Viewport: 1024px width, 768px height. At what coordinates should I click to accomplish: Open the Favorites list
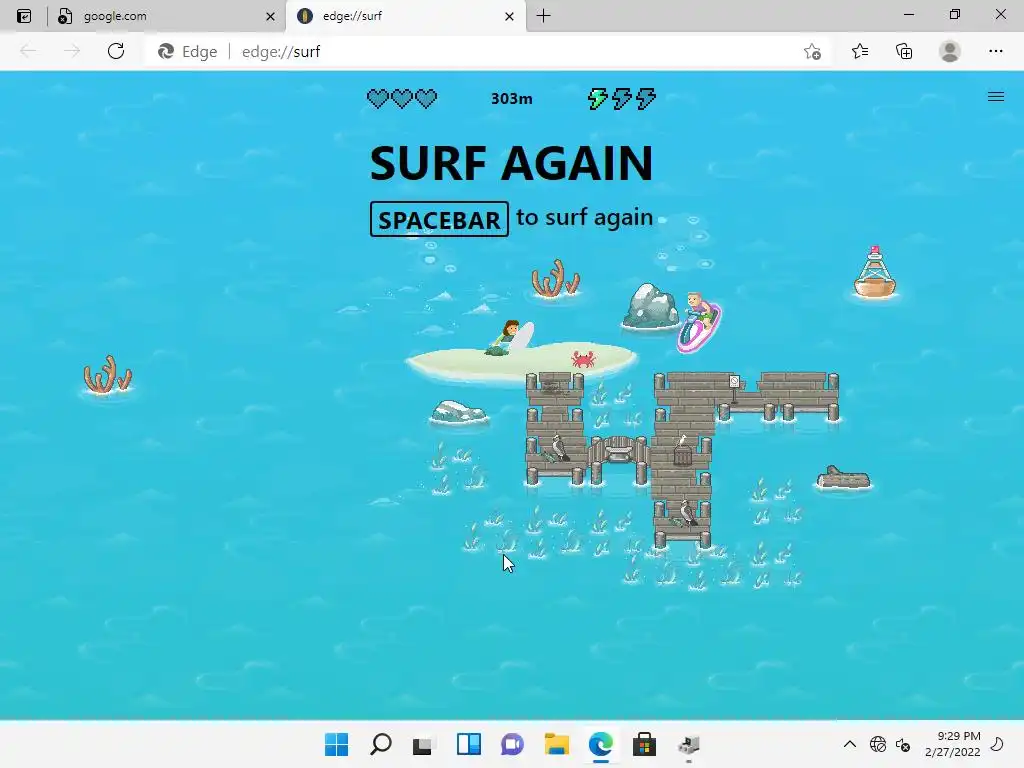click(x=860, y=51)
